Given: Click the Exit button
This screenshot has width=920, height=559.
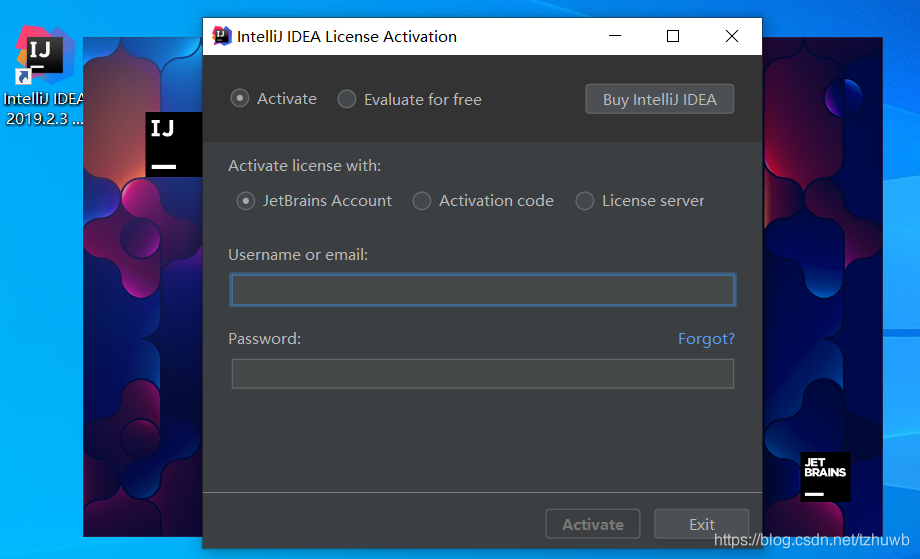Looking at the screenshot, I should point(702,524).
